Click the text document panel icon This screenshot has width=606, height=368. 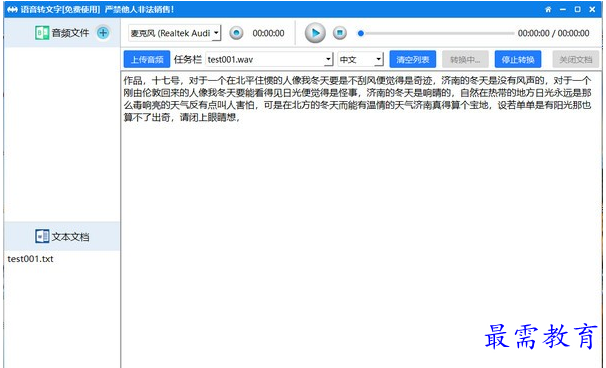42,236
